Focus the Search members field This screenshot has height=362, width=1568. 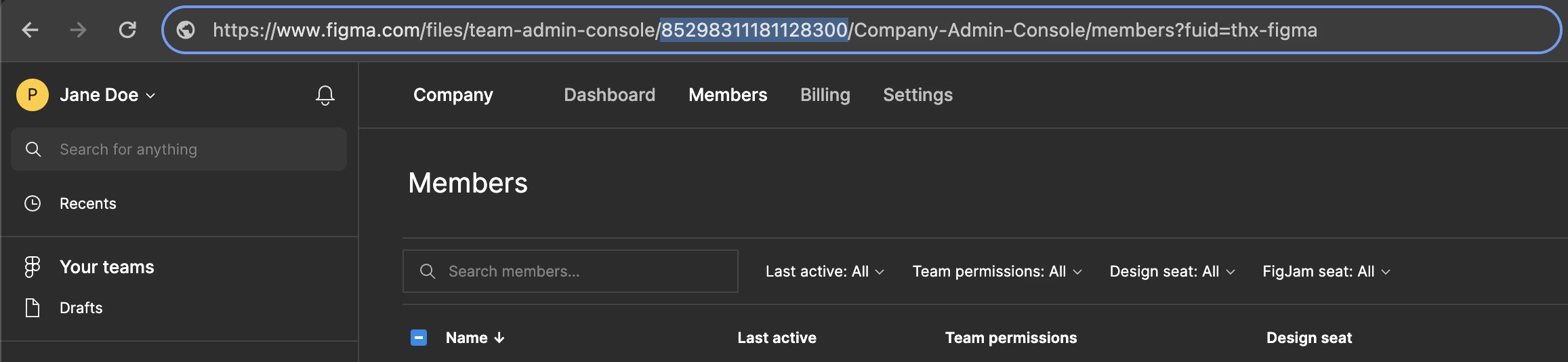click(x=571, y=271)
